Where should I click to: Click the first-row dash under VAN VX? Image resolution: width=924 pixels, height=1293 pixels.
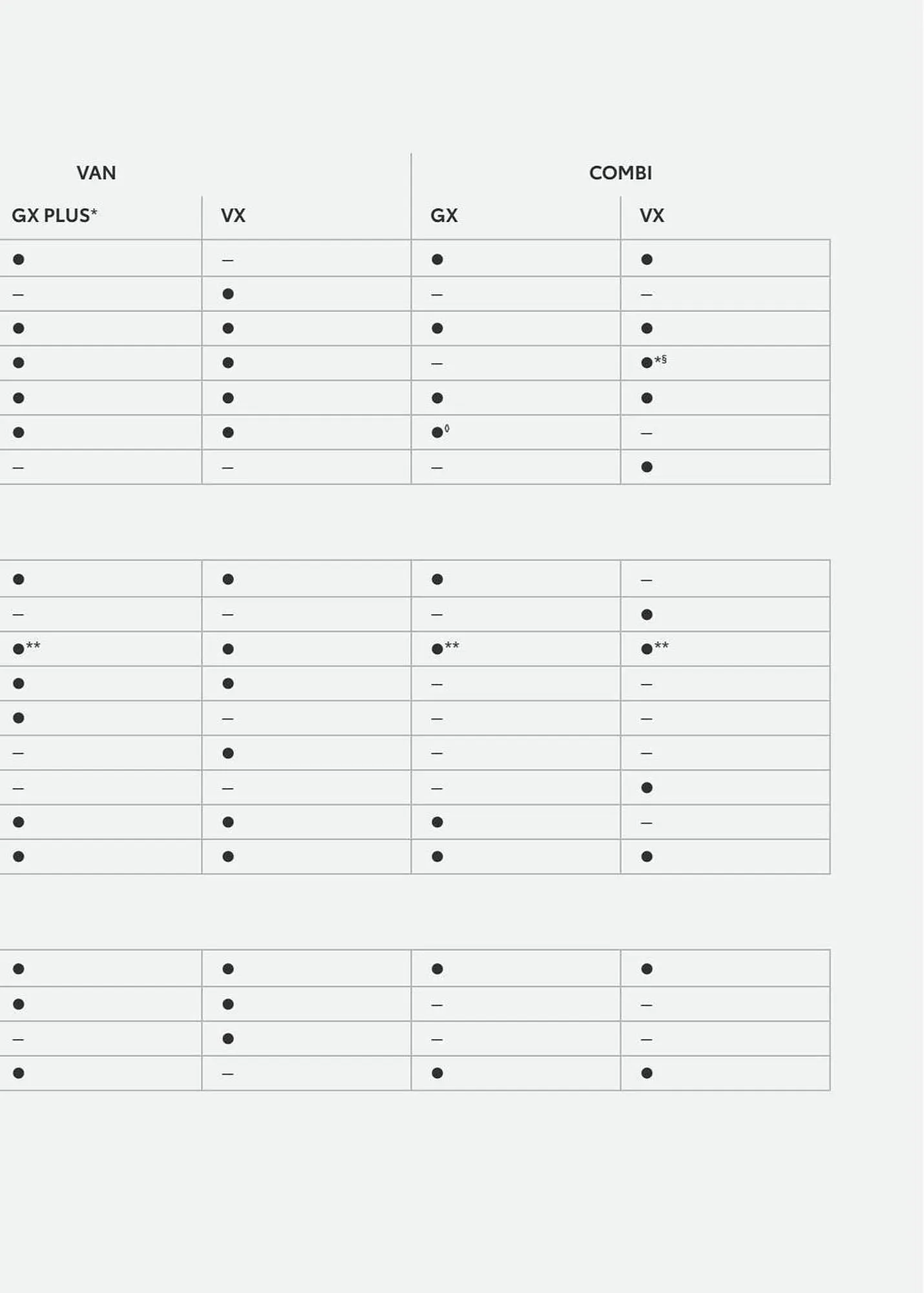227,261
